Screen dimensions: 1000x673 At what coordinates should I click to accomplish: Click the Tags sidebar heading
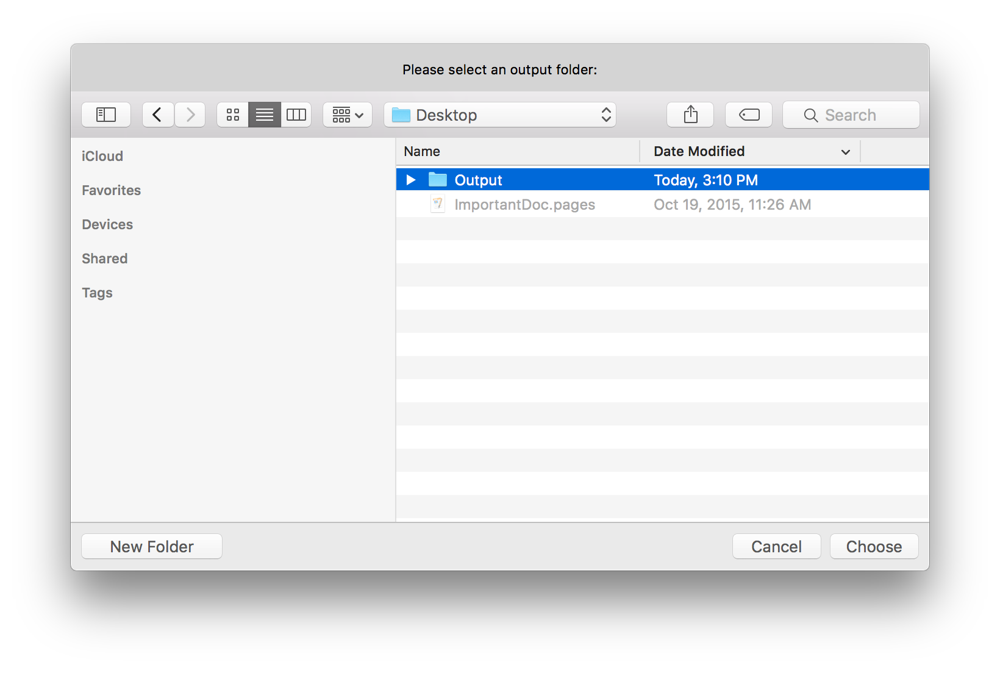tap(97, 293)
